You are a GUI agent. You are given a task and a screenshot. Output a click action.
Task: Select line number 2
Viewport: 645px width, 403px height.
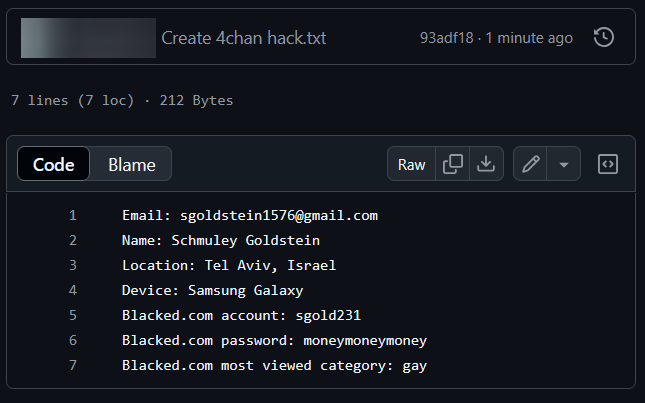[73, 241]
